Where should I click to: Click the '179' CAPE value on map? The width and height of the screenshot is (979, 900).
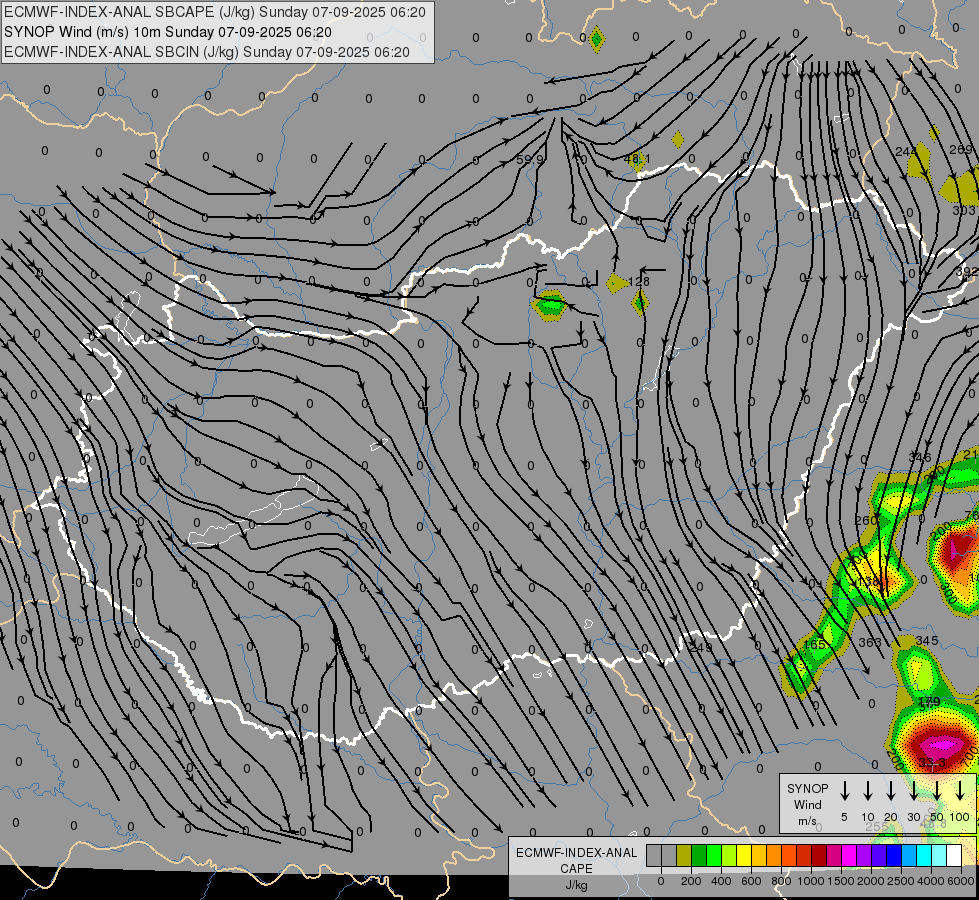tap(929, 701)
